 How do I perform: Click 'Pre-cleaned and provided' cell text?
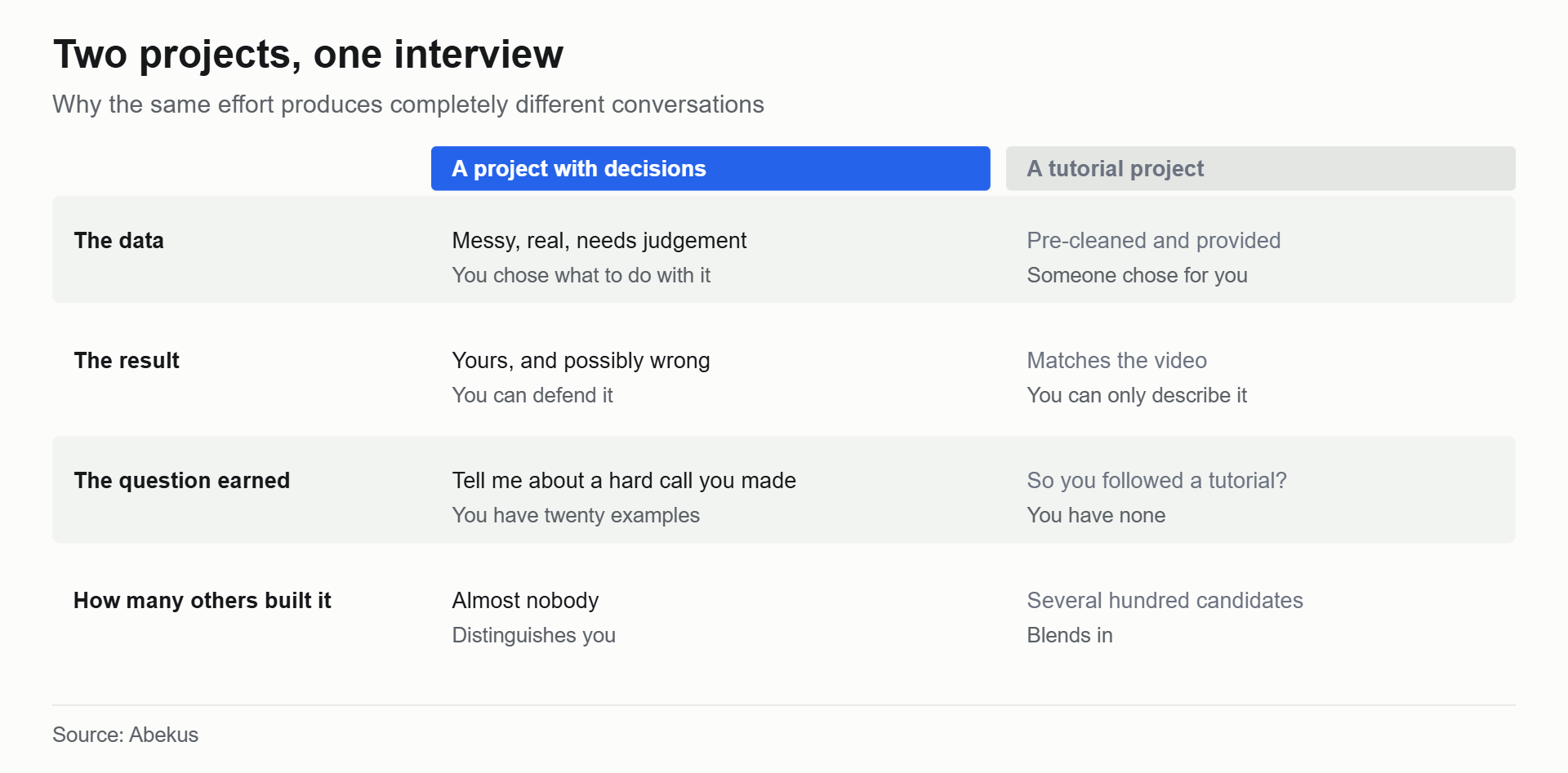click(1153, 241)
